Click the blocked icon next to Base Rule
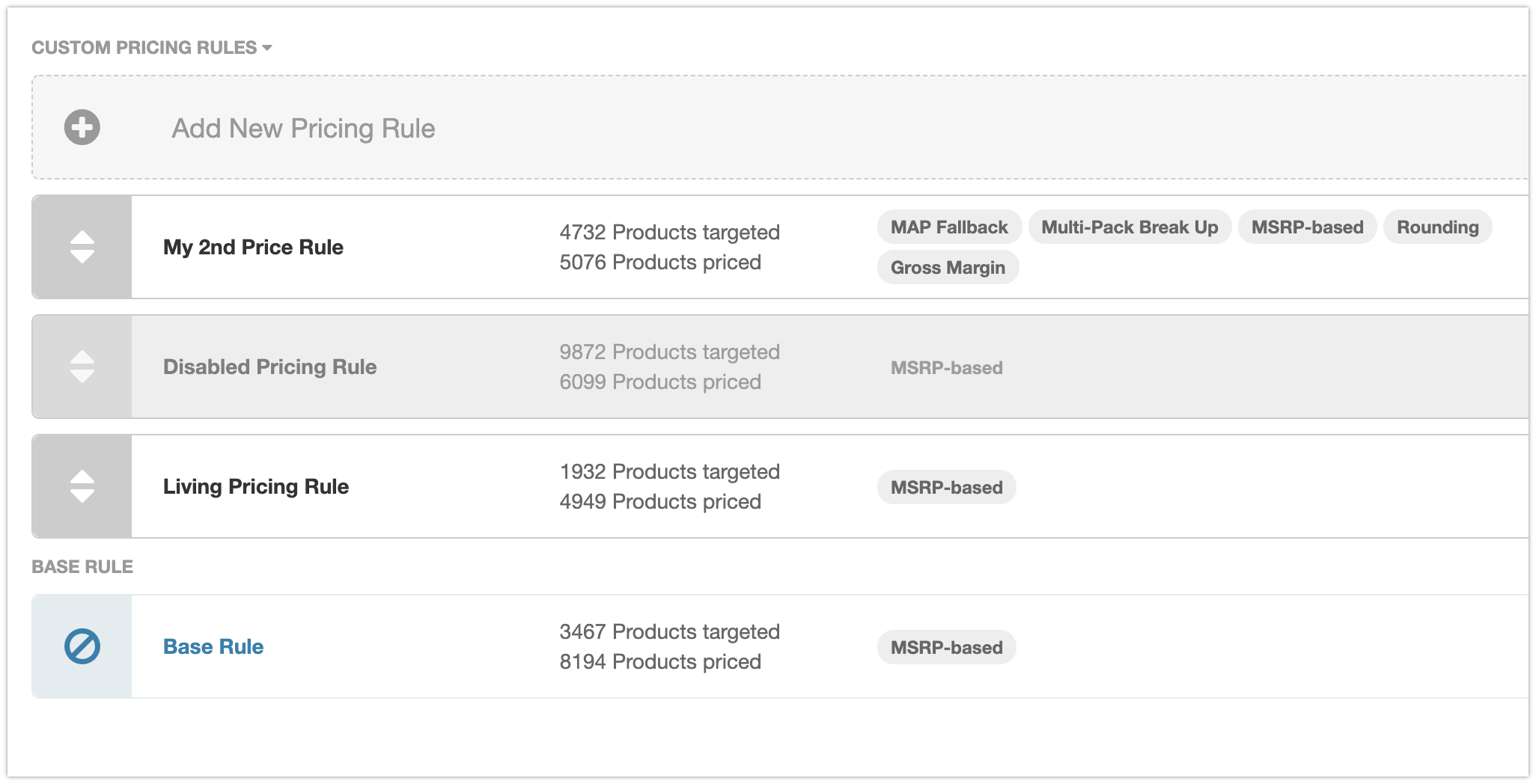 click(x=82, y=646)
